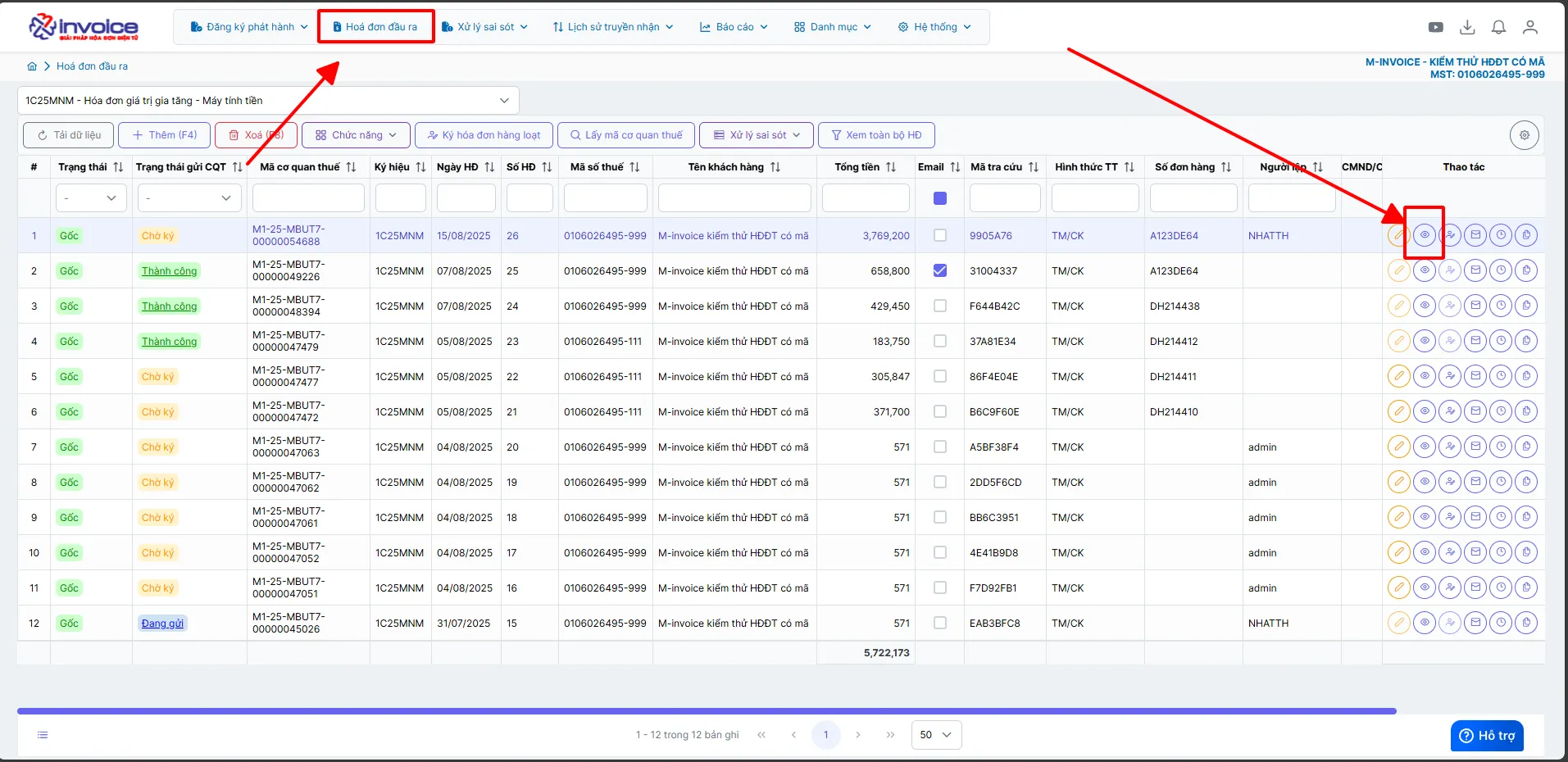Open the Trạng thái filter dropdown
1568x762 pixels.
tap(91, 198)
